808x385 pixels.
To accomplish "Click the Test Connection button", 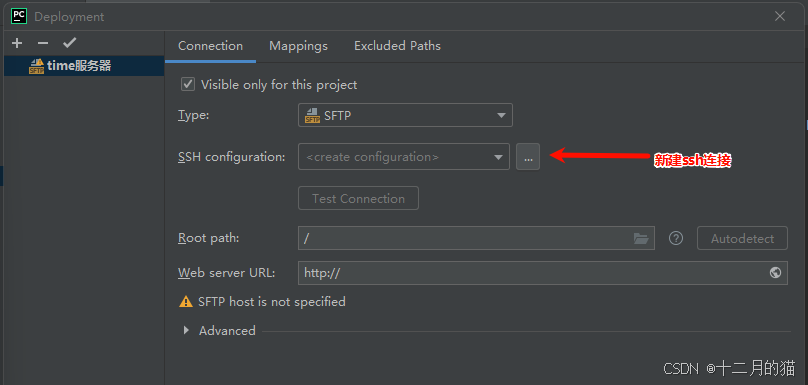I will click(x=358, y=198).
